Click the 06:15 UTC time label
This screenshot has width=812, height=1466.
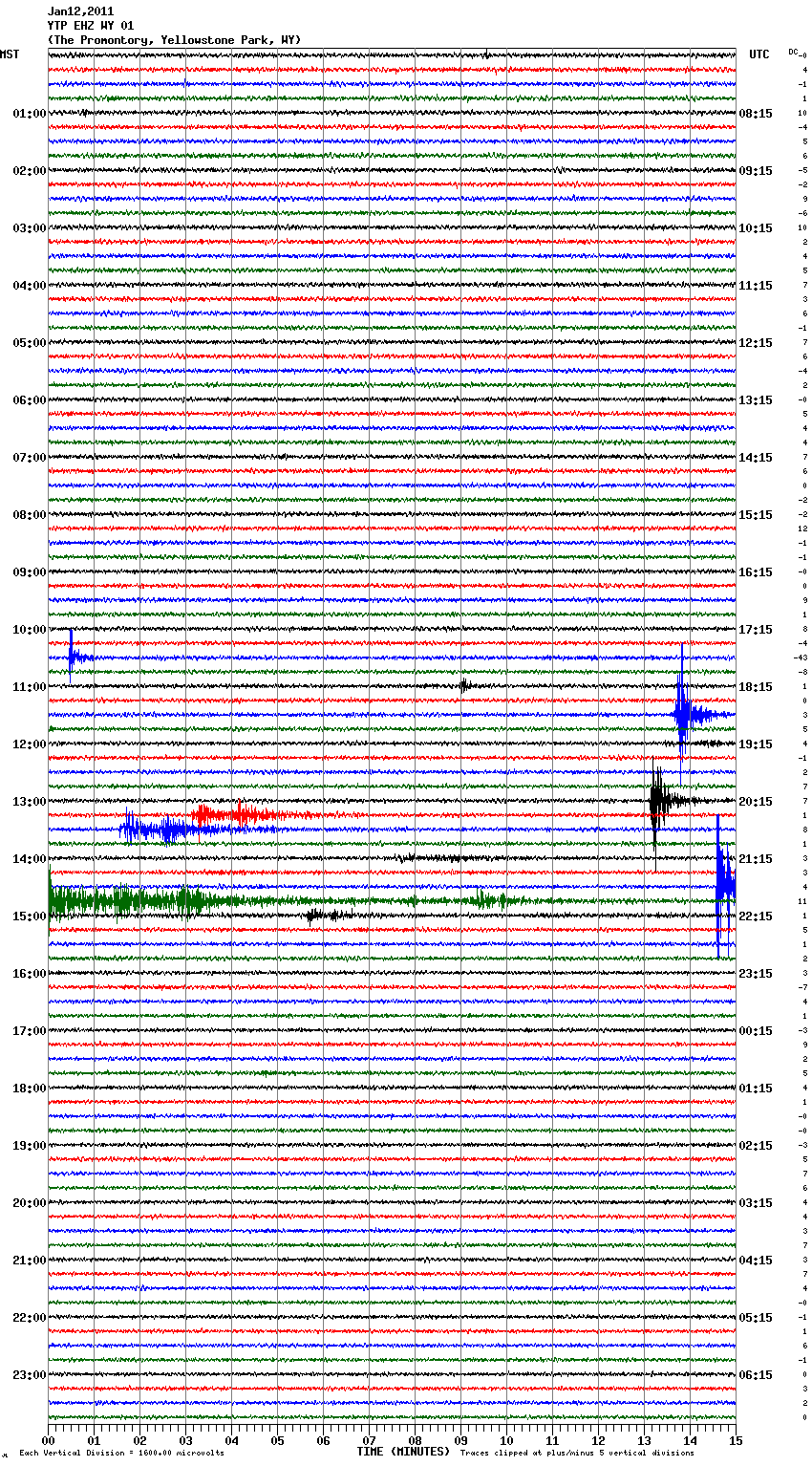[x=756, y=1375]
